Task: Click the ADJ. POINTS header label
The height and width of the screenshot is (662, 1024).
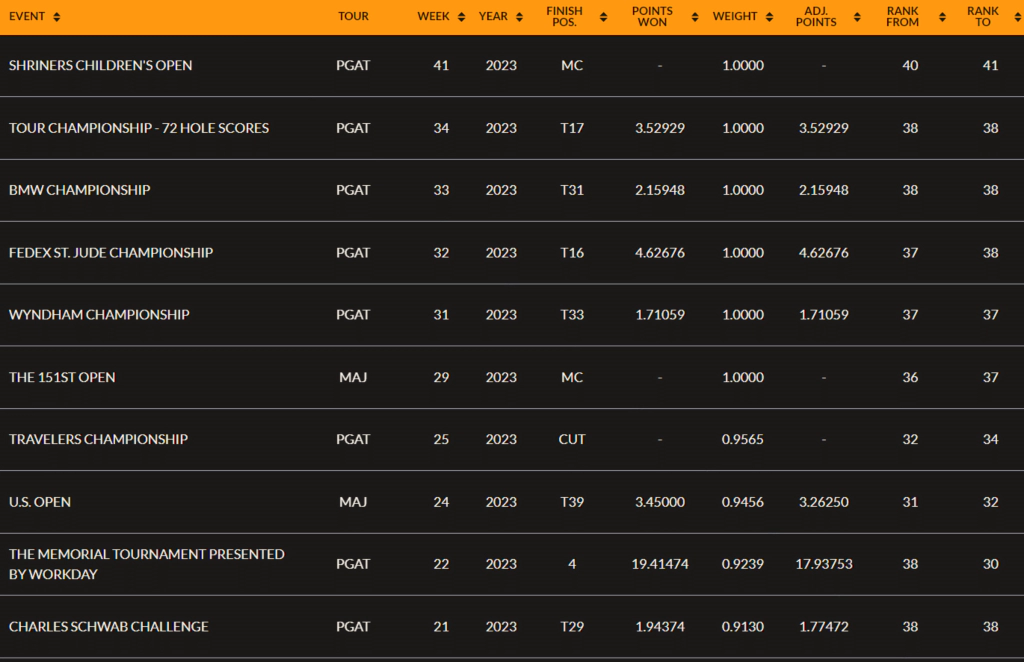Action: (x=816, y=16)
